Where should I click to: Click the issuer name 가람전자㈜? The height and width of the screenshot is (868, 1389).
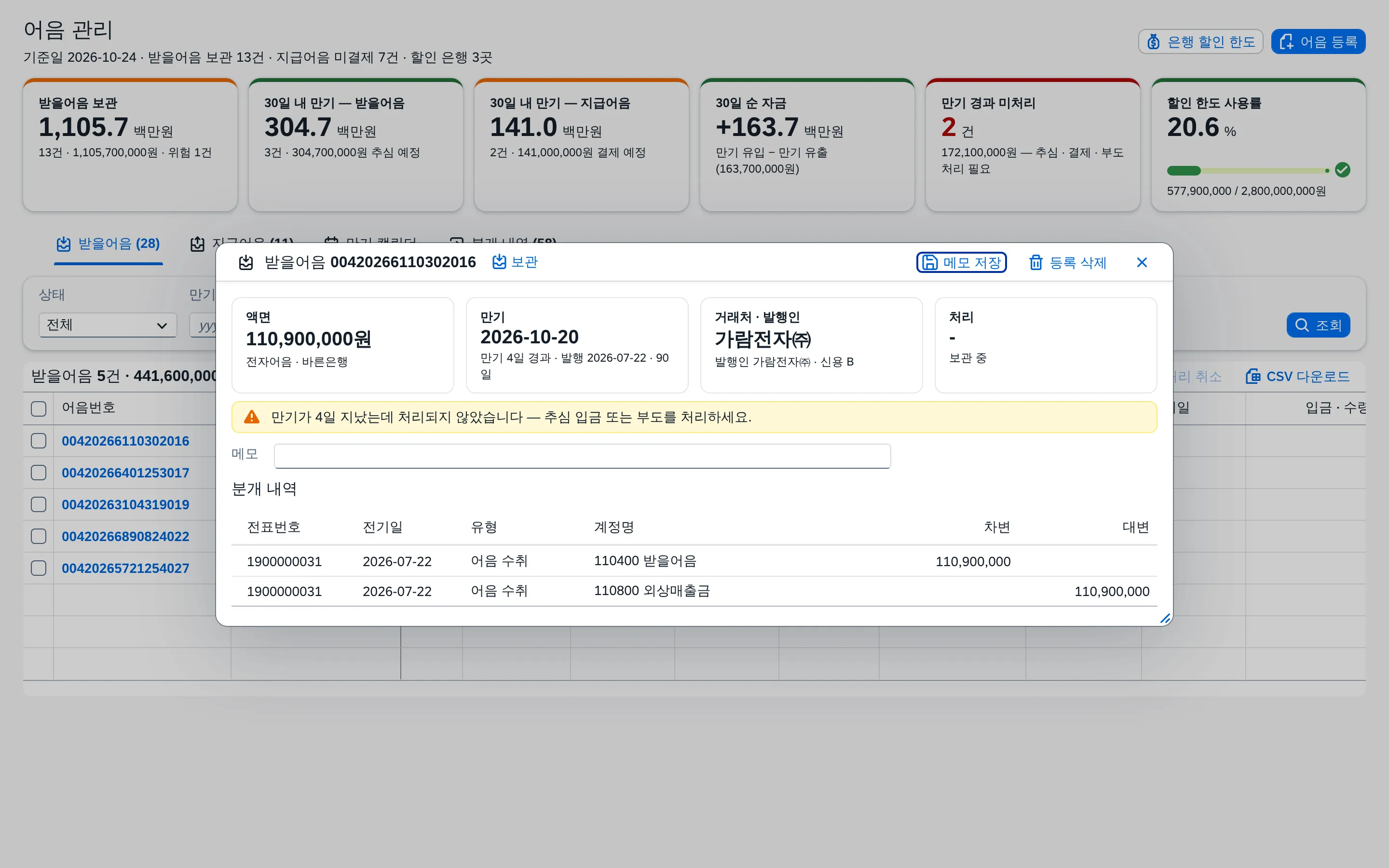coord(763,339)
